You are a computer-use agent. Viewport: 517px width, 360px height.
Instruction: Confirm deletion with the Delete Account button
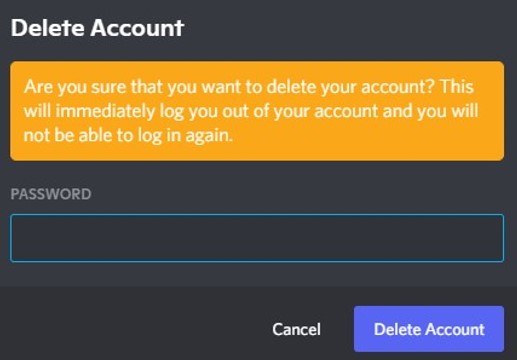pos(429,329)
